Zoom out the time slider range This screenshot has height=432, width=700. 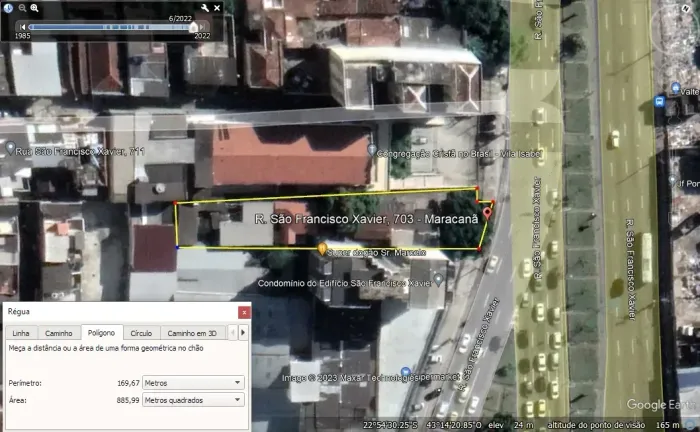(x=22, y=8)
